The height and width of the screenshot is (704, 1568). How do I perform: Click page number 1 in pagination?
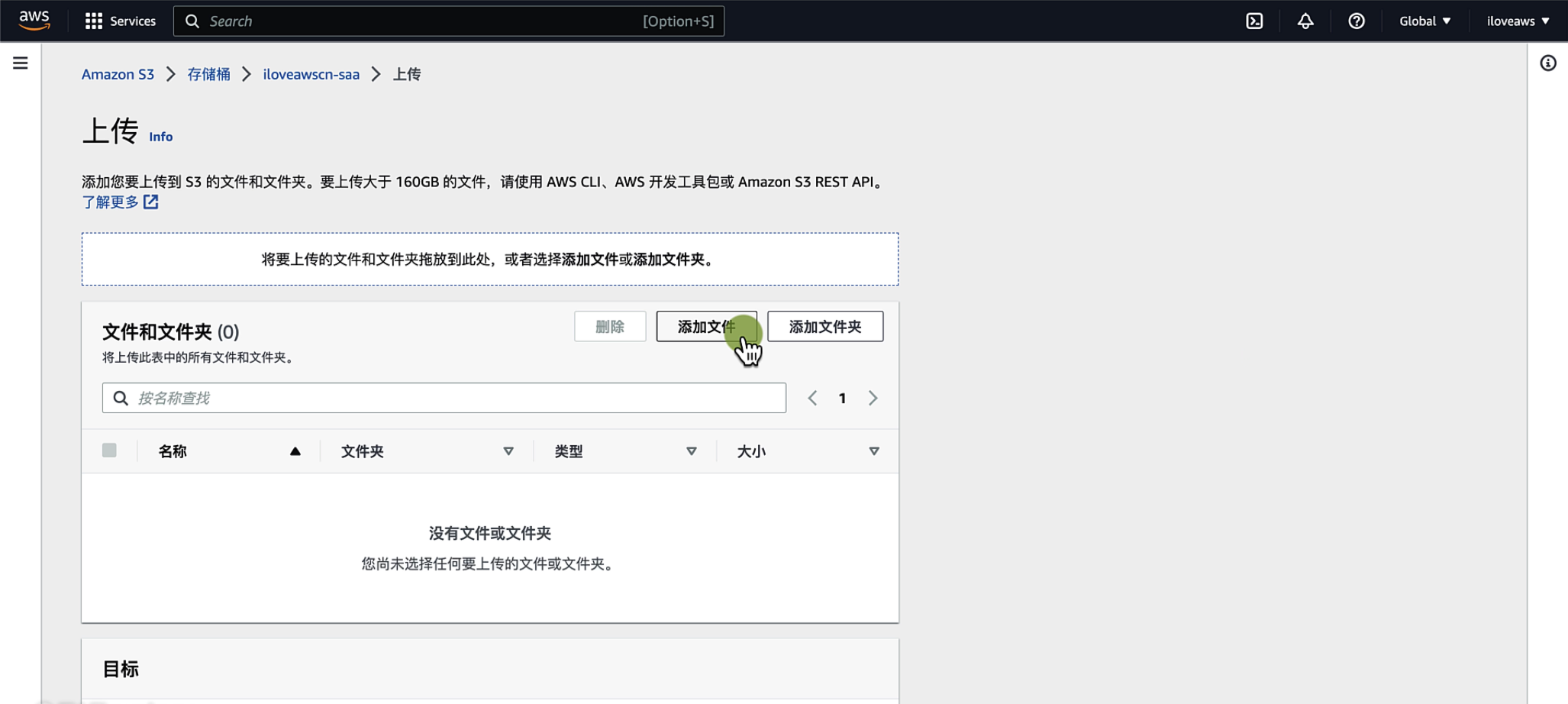(842, 398)
